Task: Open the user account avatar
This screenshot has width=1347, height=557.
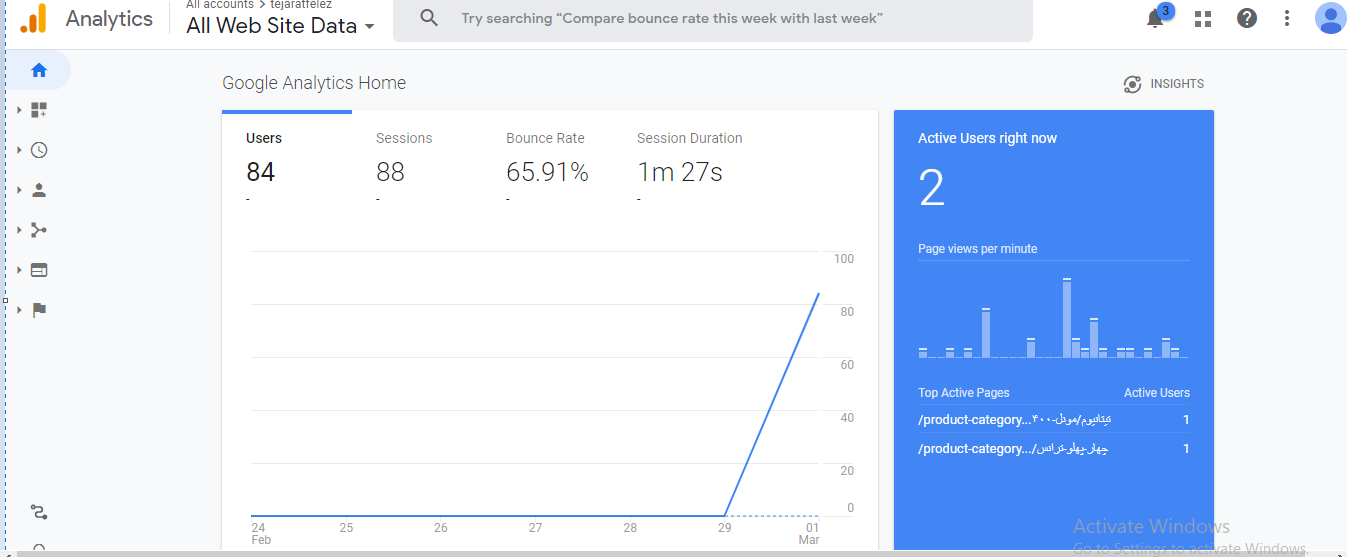Action: tap(1330, 18)
